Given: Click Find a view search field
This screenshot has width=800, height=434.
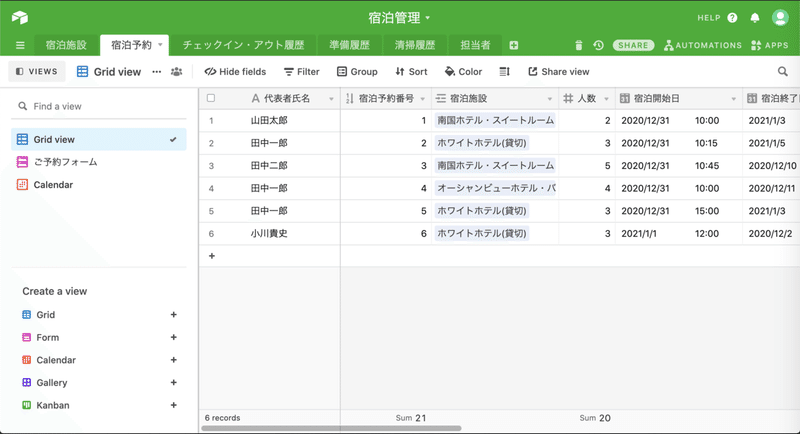Looking at the screenshot, I should [x=99, y=106].
